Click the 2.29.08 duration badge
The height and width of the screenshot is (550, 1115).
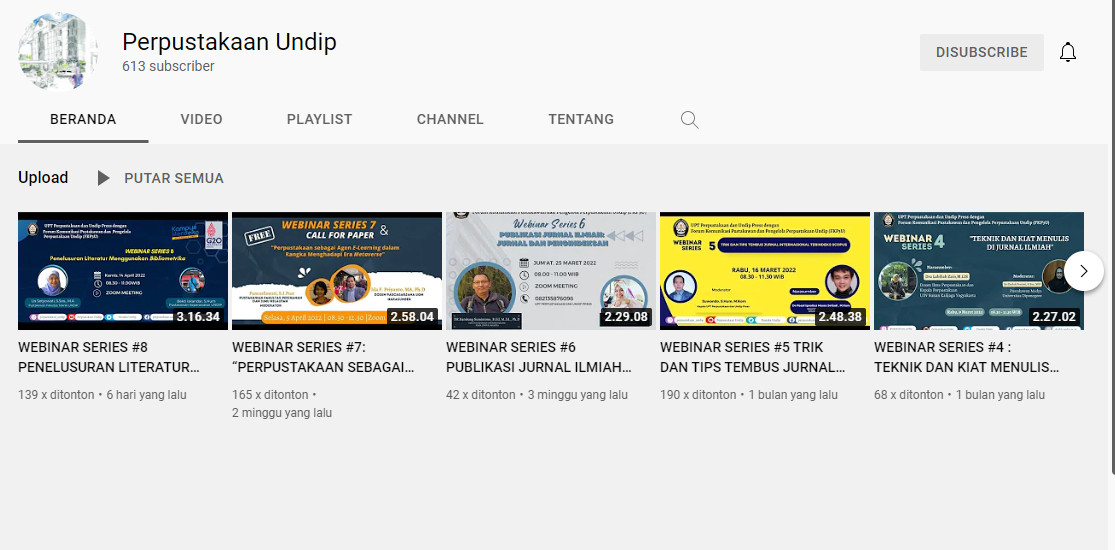pyautogui.click(x=626, y=317)
